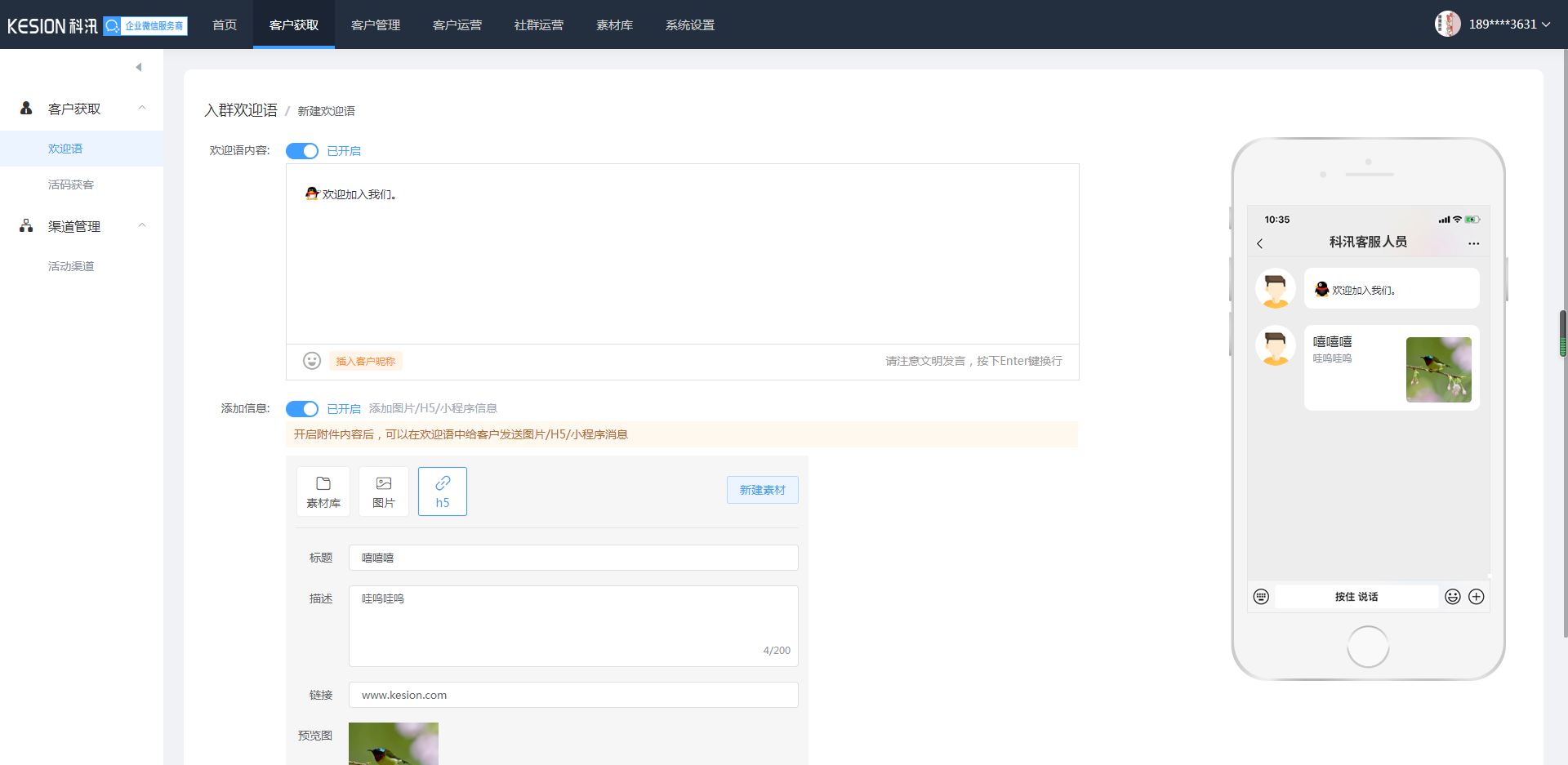
Task: Click the plus icon in phone preview
Action: coord(1477,597)
